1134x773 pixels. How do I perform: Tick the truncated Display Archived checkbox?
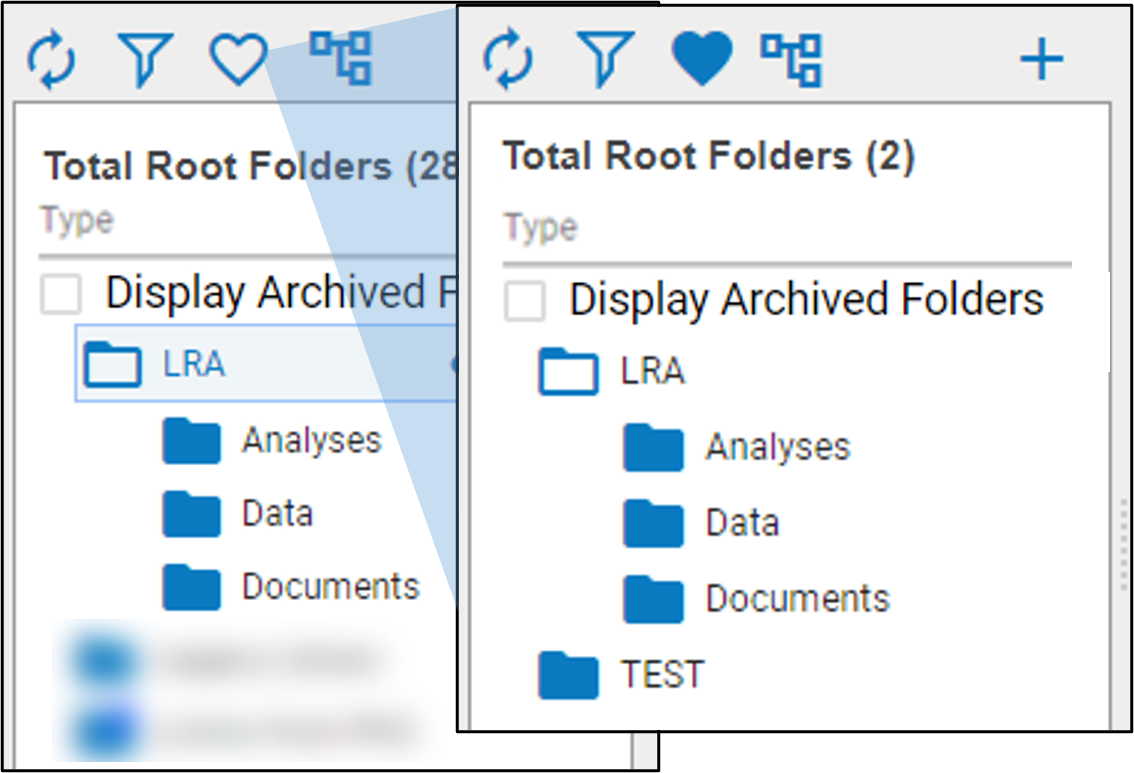click(61, 295)
